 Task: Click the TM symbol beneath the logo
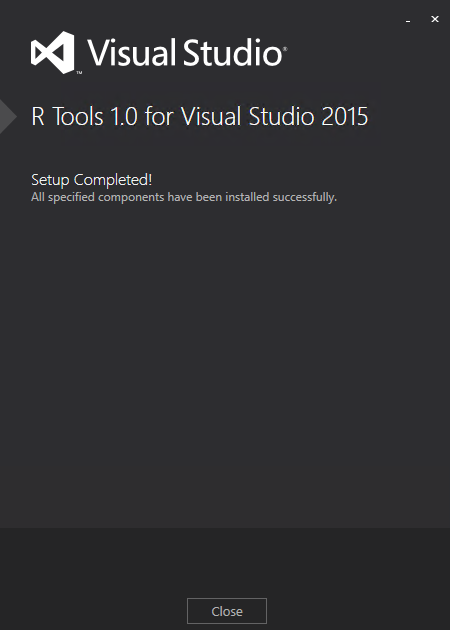click(x=79, y=73)
